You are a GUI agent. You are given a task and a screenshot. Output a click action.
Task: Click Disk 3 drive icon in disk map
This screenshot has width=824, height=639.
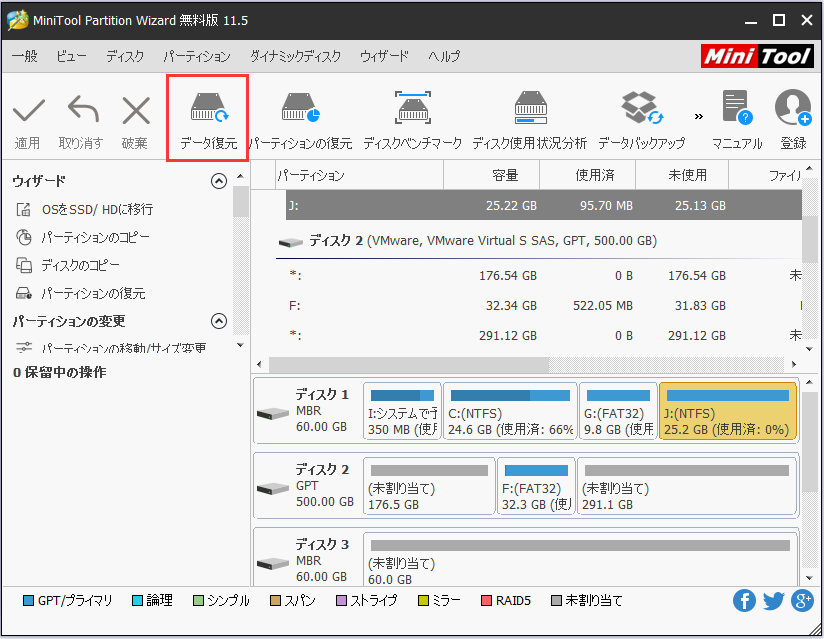click(x=273, y=564)
